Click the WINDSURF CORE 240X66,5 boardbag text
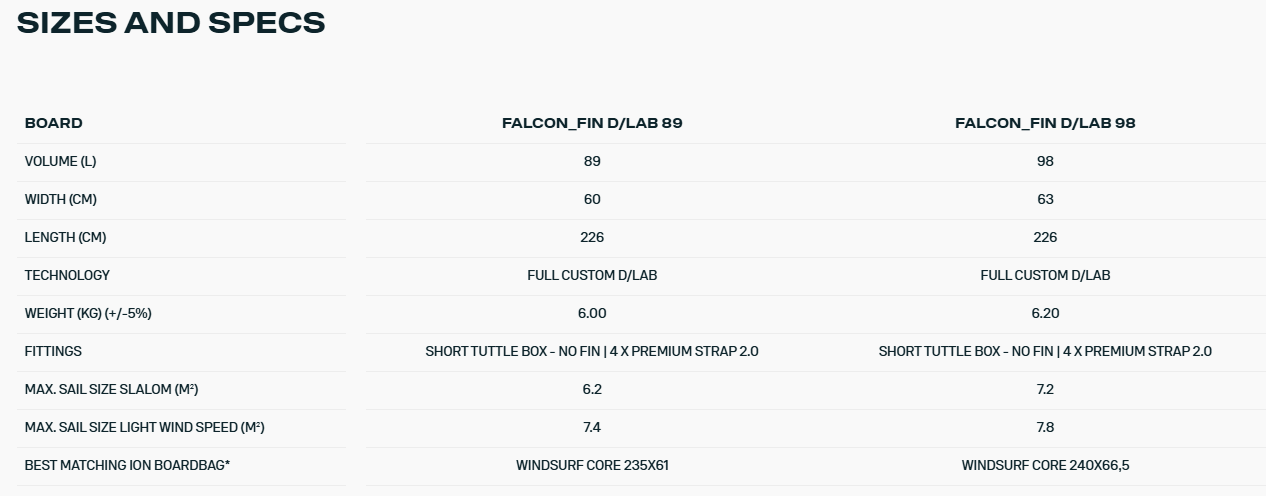The width and height of the screenshot is (1266, 496). (1045, 465)
